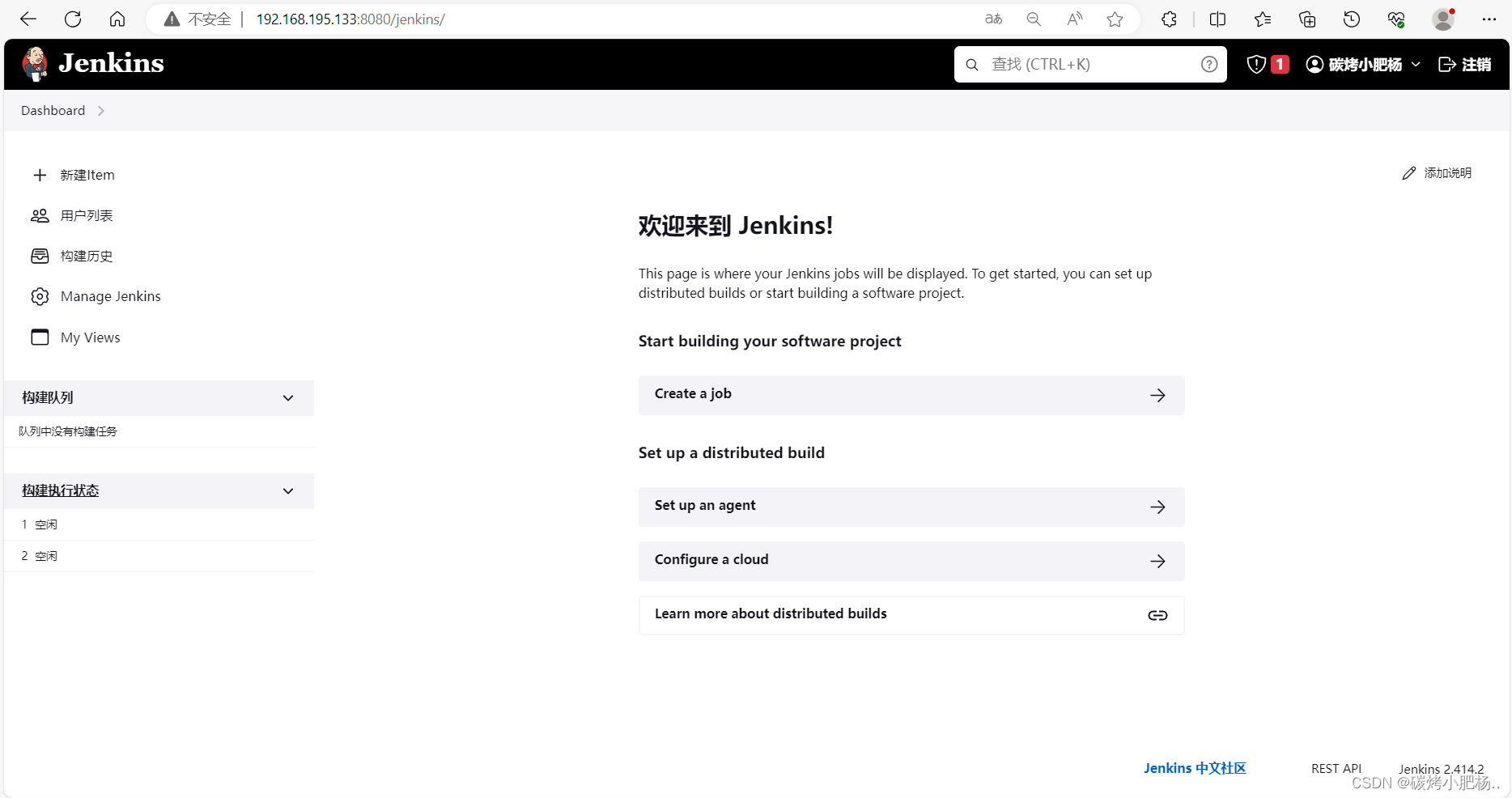Click the Jenkins title text in header
Image resolution: width=1512 pixels, height=798 pixels.
coord(111,63)
